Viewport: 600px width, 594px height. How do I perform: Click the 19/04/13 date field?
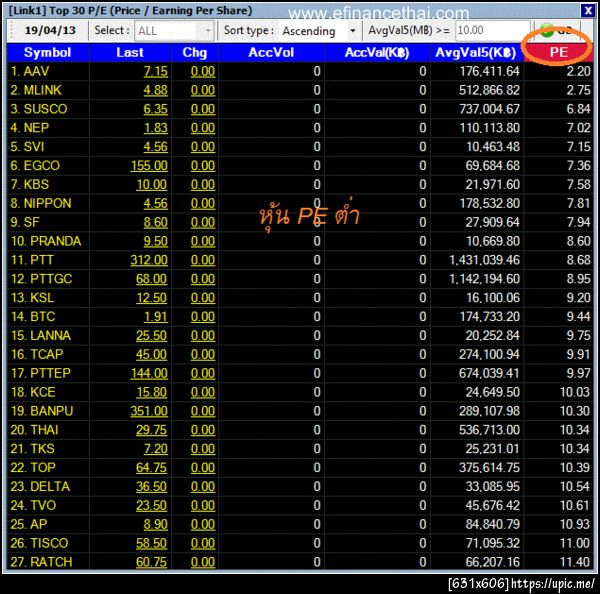[50, 30]
